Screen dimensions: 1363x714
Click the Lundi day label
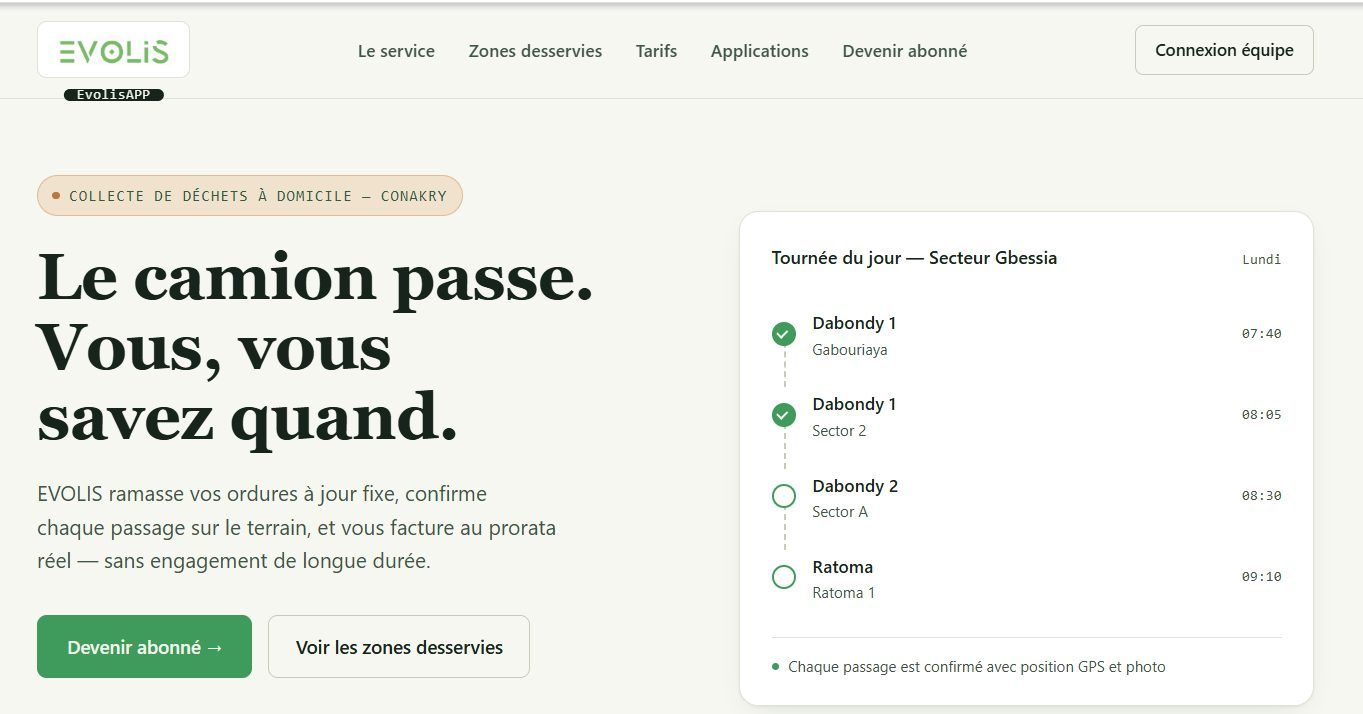[x=1262, y=259]
